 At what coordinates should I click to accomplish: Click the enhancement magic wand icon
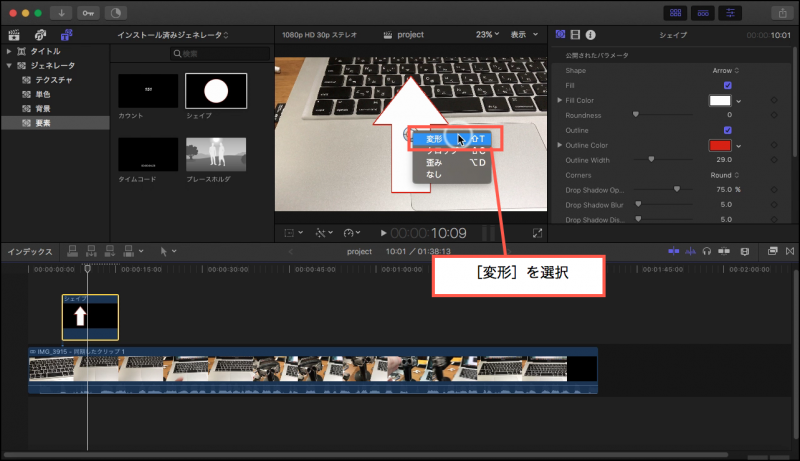click(320, 233)
